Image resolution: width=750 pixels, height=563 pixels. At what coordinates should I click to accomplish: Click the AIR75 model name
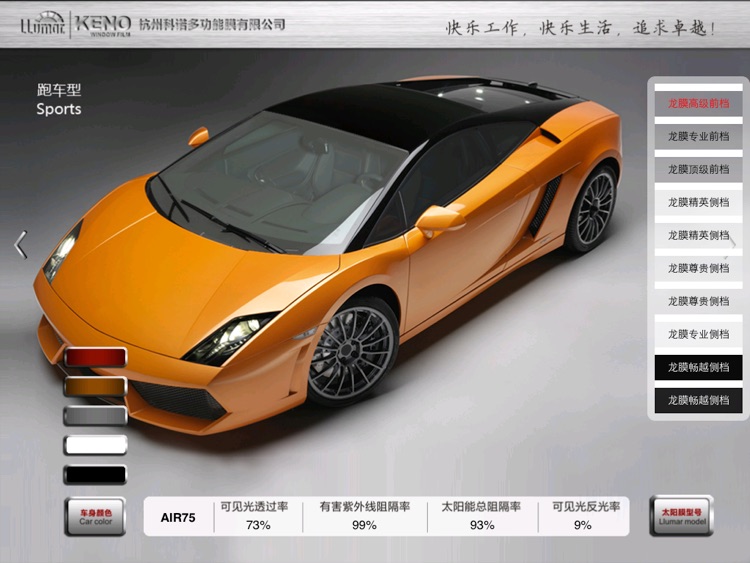pos(178,518)
